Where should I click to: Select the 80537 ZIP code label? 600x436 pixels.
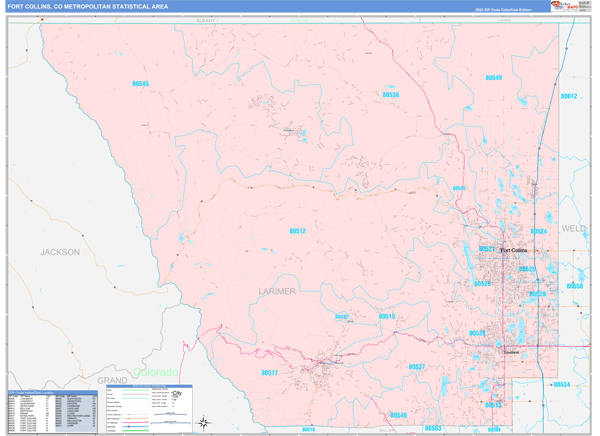click(417, 367)
